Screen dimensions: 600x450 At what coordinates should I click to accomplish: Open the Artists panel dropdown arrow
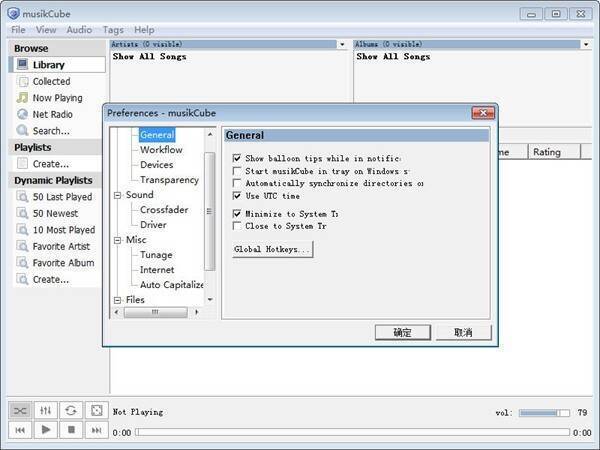point(342,45)
